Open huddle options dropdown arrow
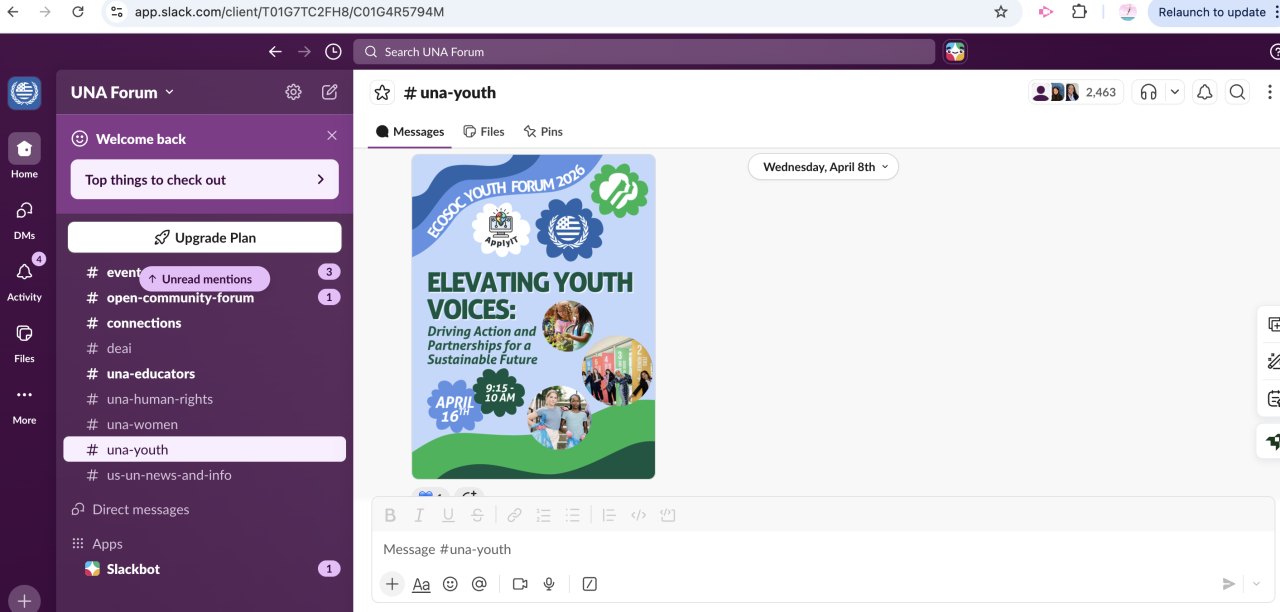Screen dimensions: 1280x612 (1175, 92)
